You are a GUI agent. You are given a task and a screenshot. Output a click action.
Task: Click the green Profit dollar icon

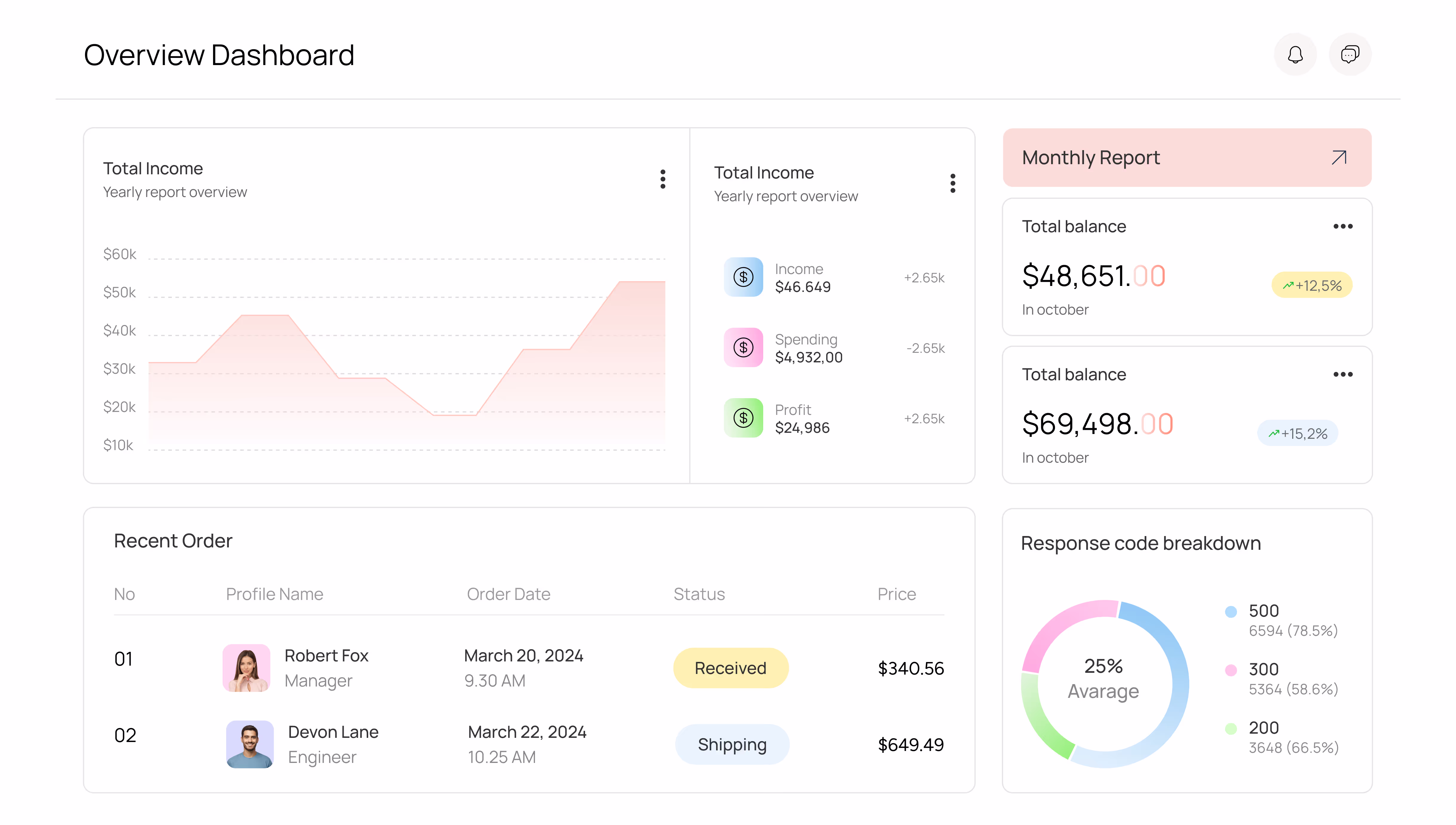pyautogui.click(x=743, y=418)
